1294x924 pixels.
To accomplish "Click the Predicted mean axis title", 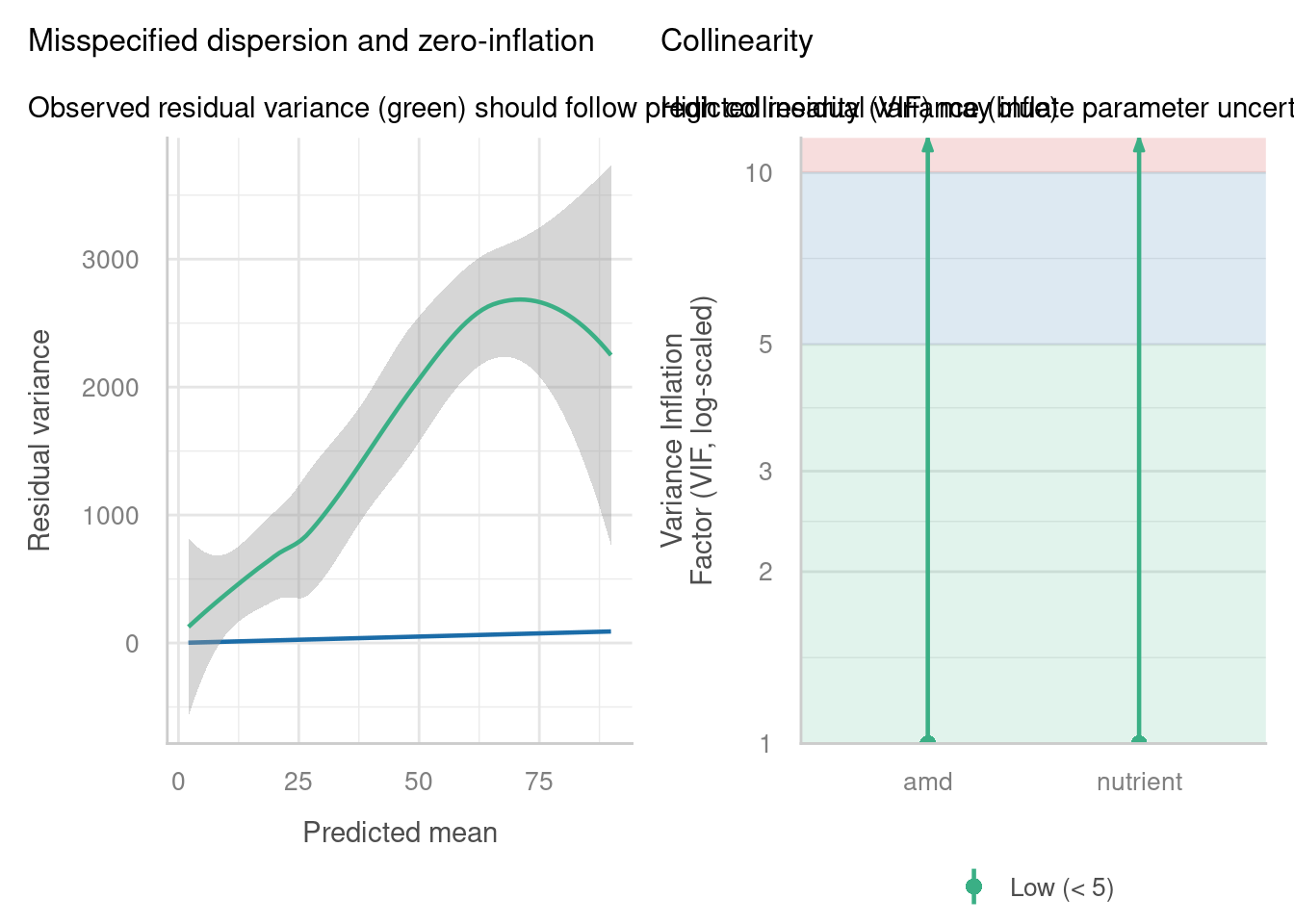I will click(x=400, y=833).
